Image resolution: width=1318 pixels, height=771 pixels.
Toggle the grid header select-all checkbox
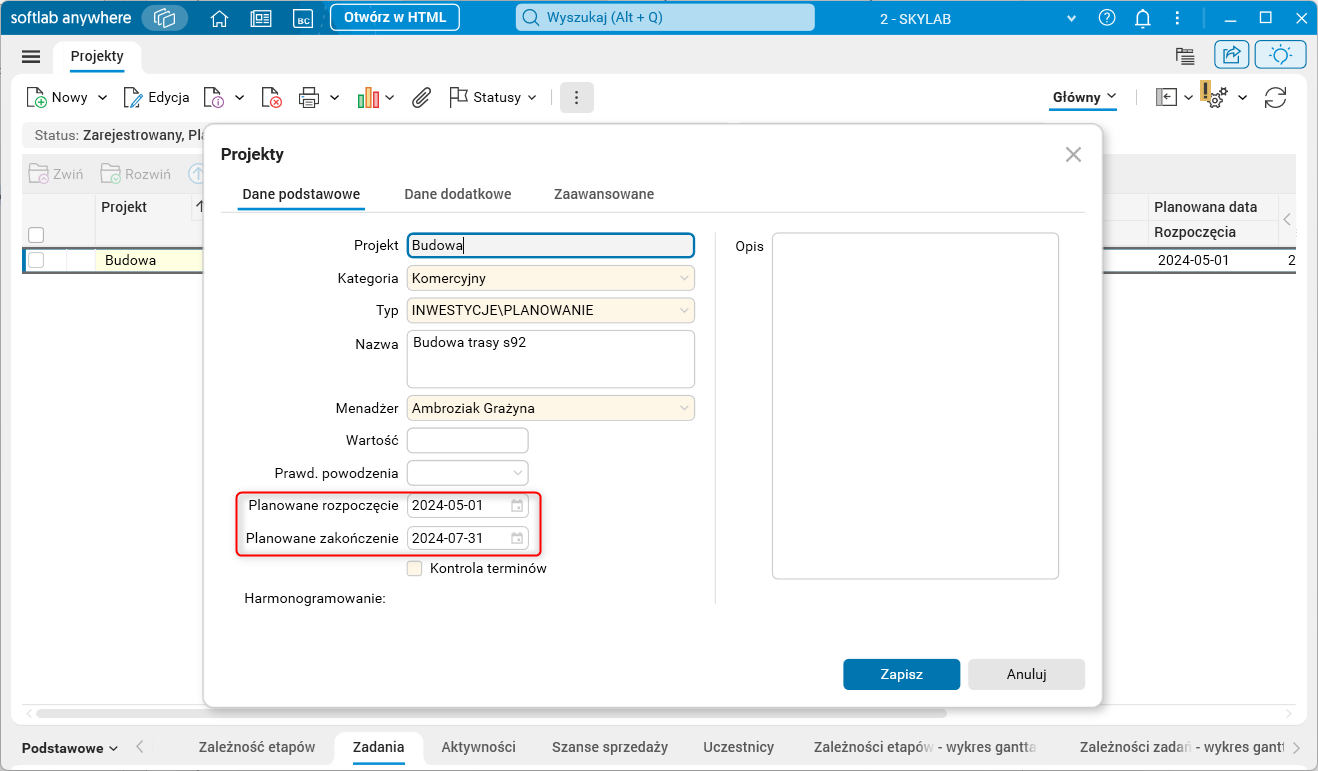pyautogui.click(x=36, y=235)
